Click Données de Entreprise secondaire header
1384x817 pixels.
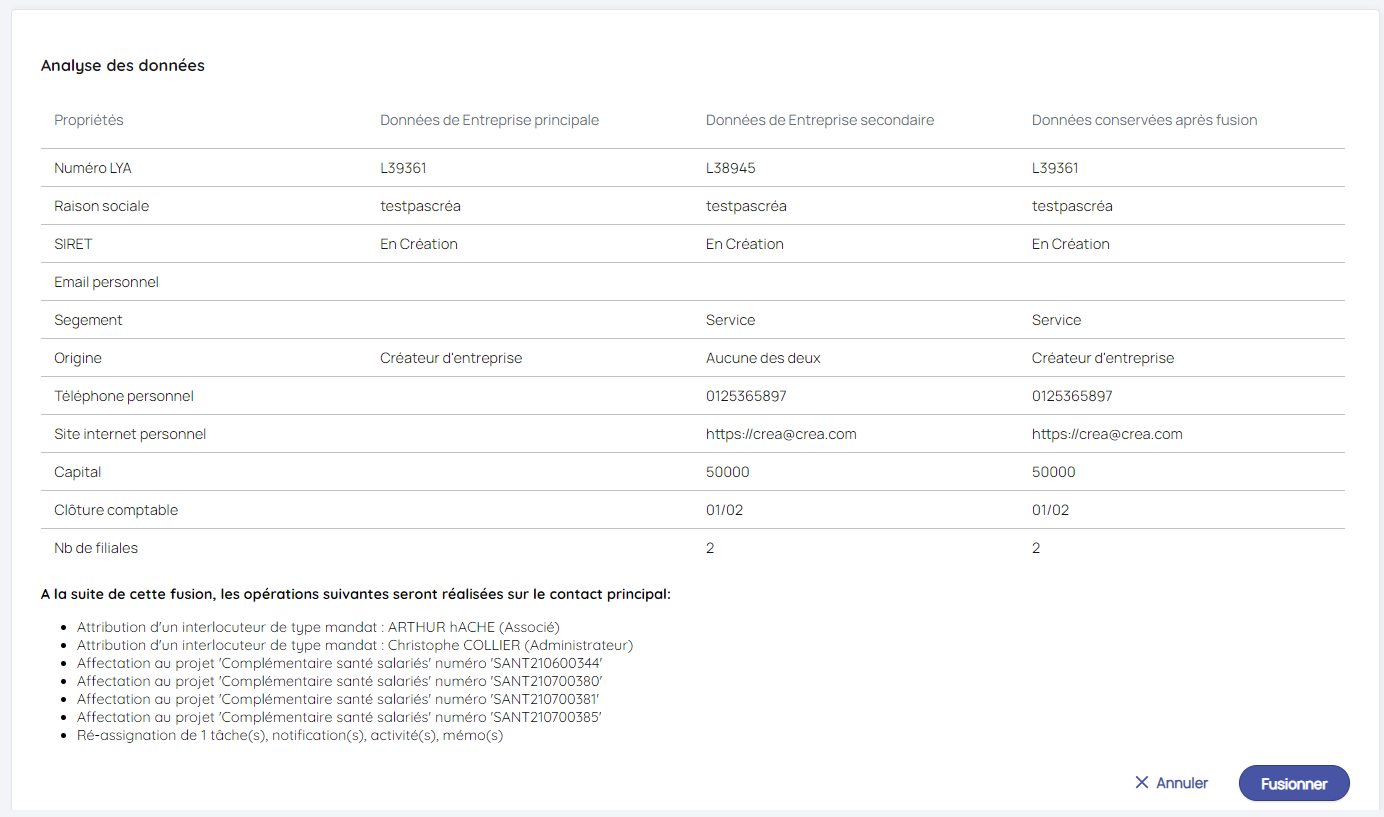(x=819, y=120)
